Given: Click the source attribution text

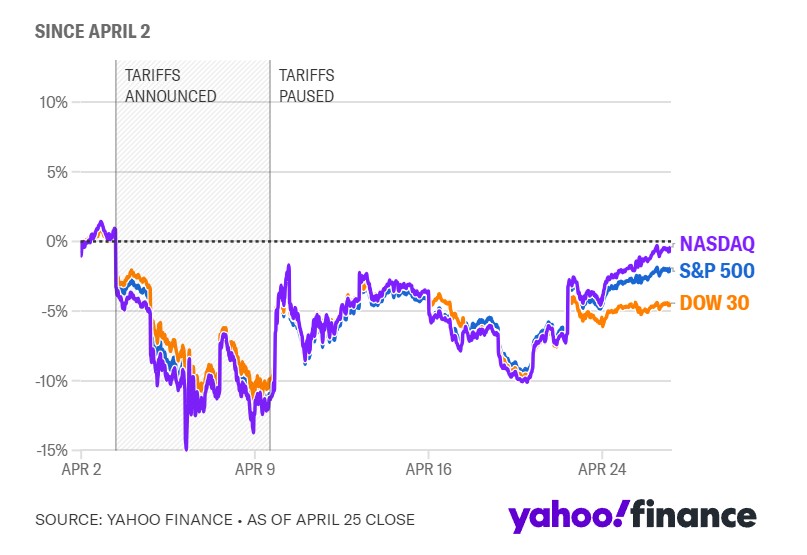Looking at the screenshot, I should 225,519.
